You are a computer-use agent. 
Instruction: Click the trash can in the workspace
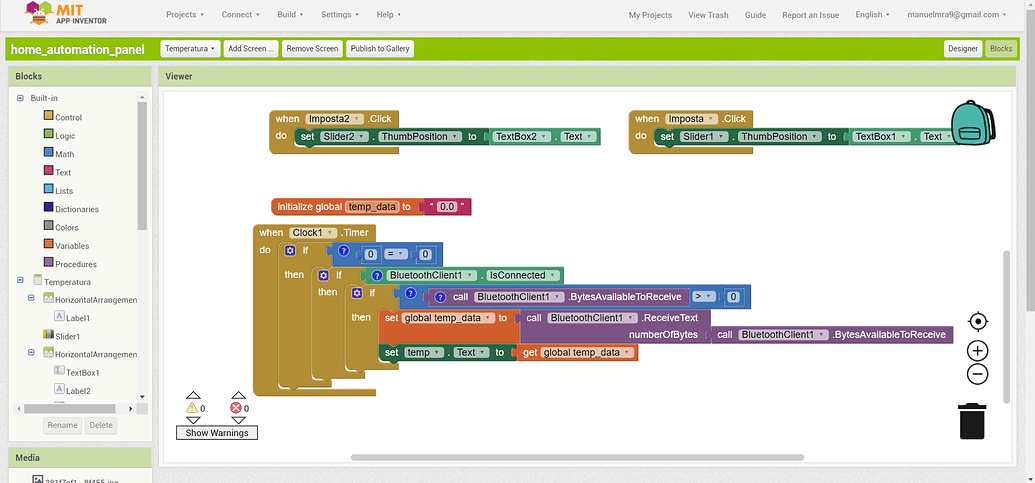point(972,420)
